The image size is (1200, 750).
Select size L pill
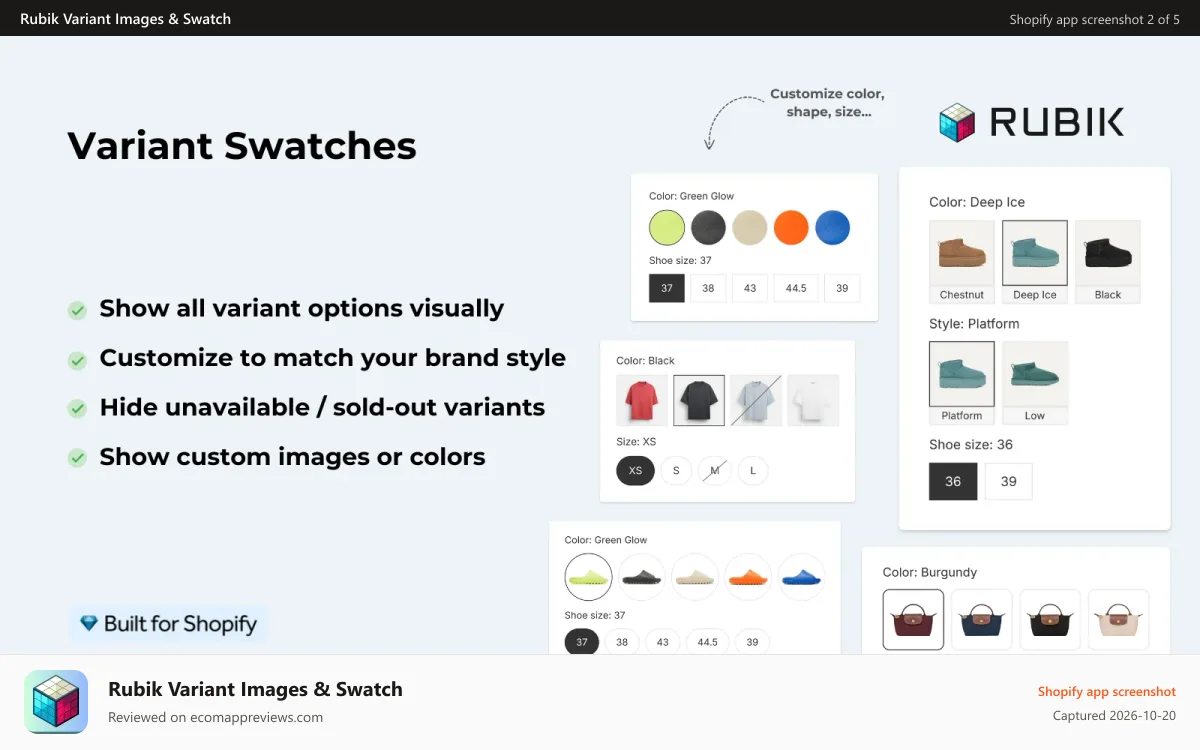(753, 470)
